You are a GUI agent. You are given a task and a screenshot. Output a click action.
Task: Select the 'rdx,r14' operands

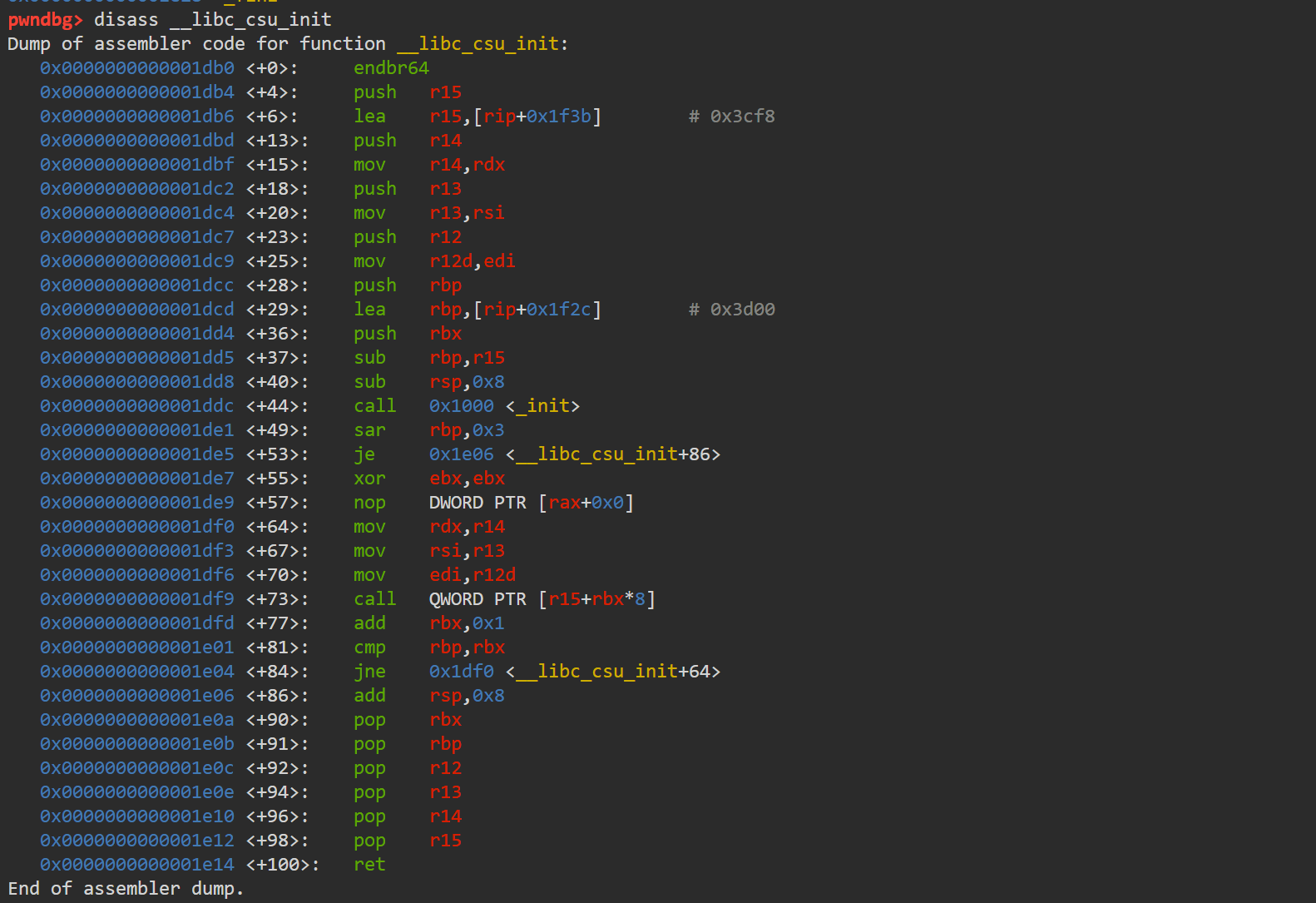pos(468,526)
